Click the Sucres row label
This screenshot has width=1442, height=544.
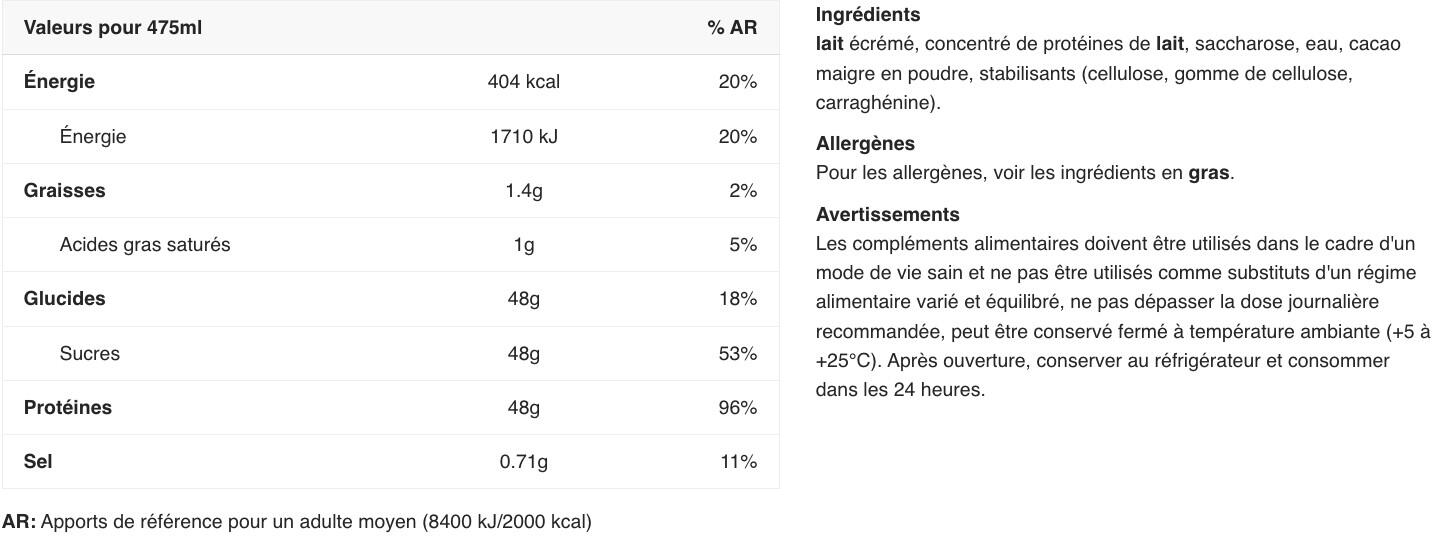point(90,353)
